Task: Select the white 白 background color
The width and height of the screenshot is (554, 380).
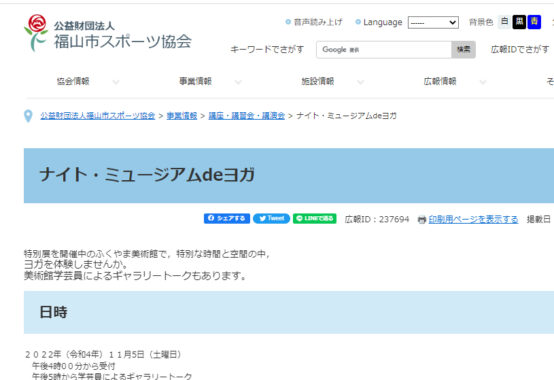Action: [505, 22]
